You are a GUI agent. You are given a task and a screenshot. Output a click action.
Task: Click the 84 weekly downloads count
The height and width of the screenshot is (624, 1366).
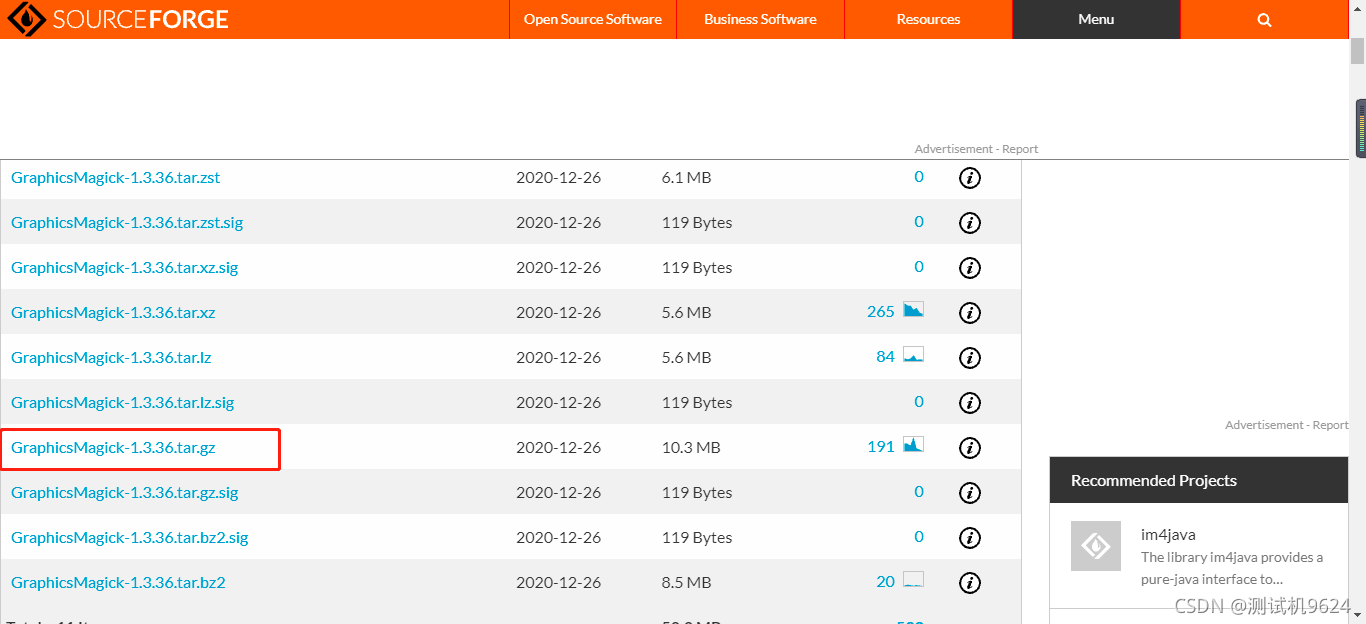(885, 357)
